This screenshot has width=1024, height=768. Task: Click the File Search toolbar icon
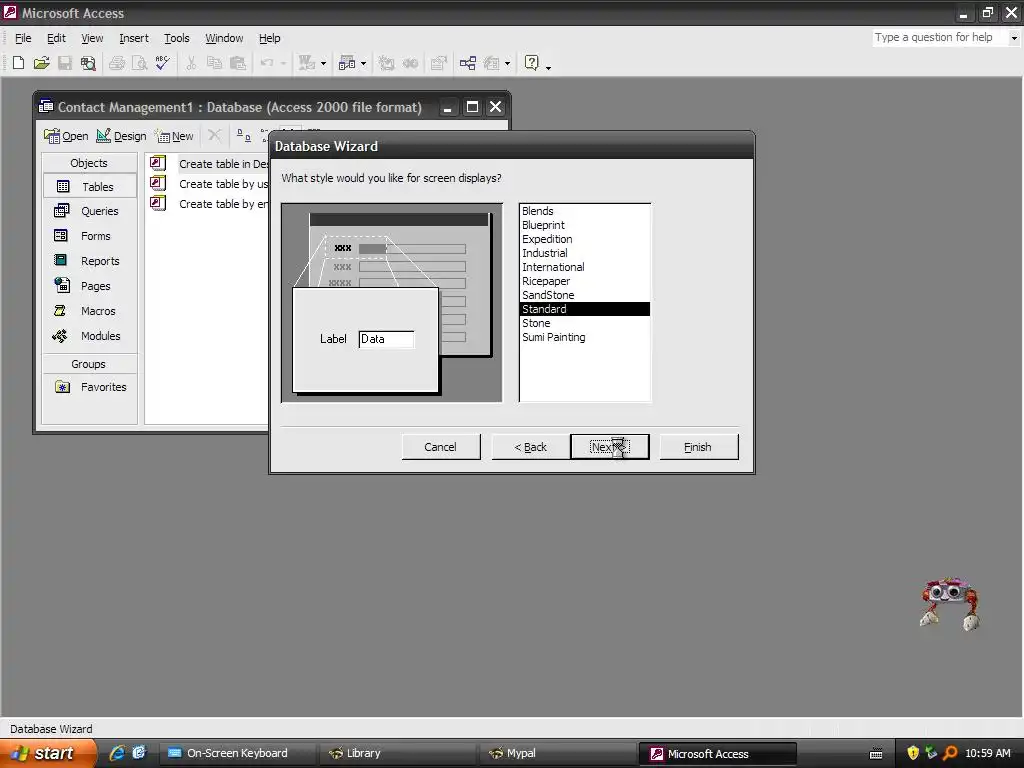tap(88, 63)
